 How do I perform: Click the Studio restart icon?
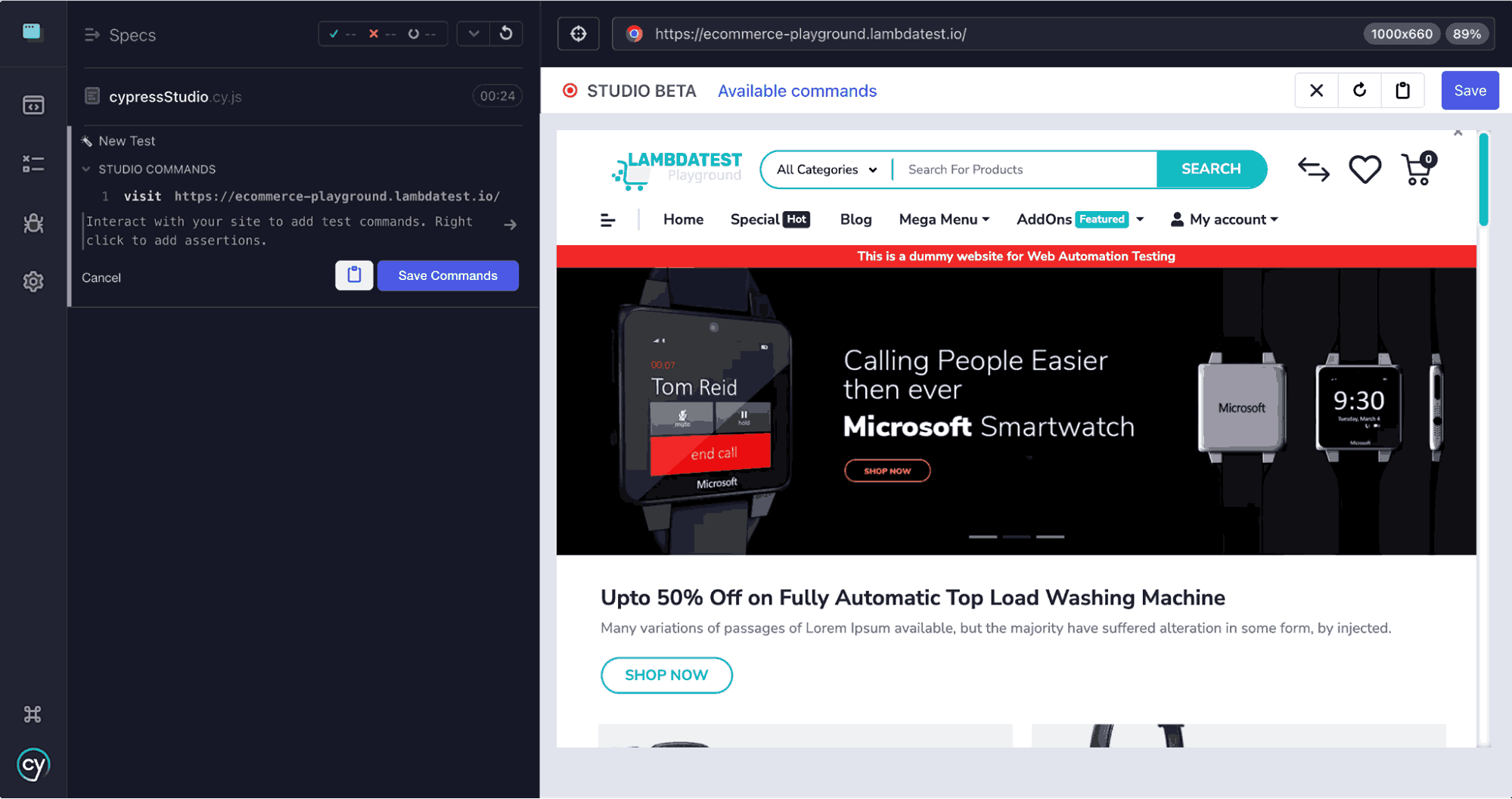coord(1359,91)
